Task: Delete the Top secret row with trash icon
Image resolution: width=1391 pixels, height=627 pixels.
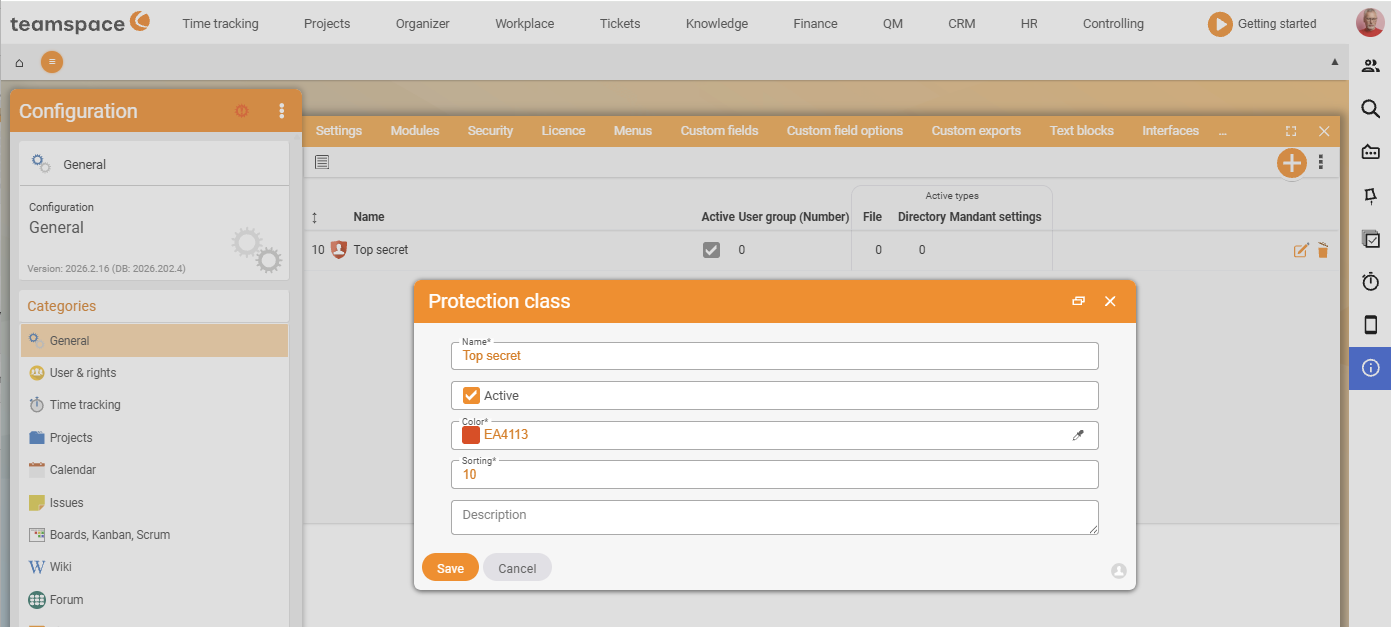Action: [1323, 250]
